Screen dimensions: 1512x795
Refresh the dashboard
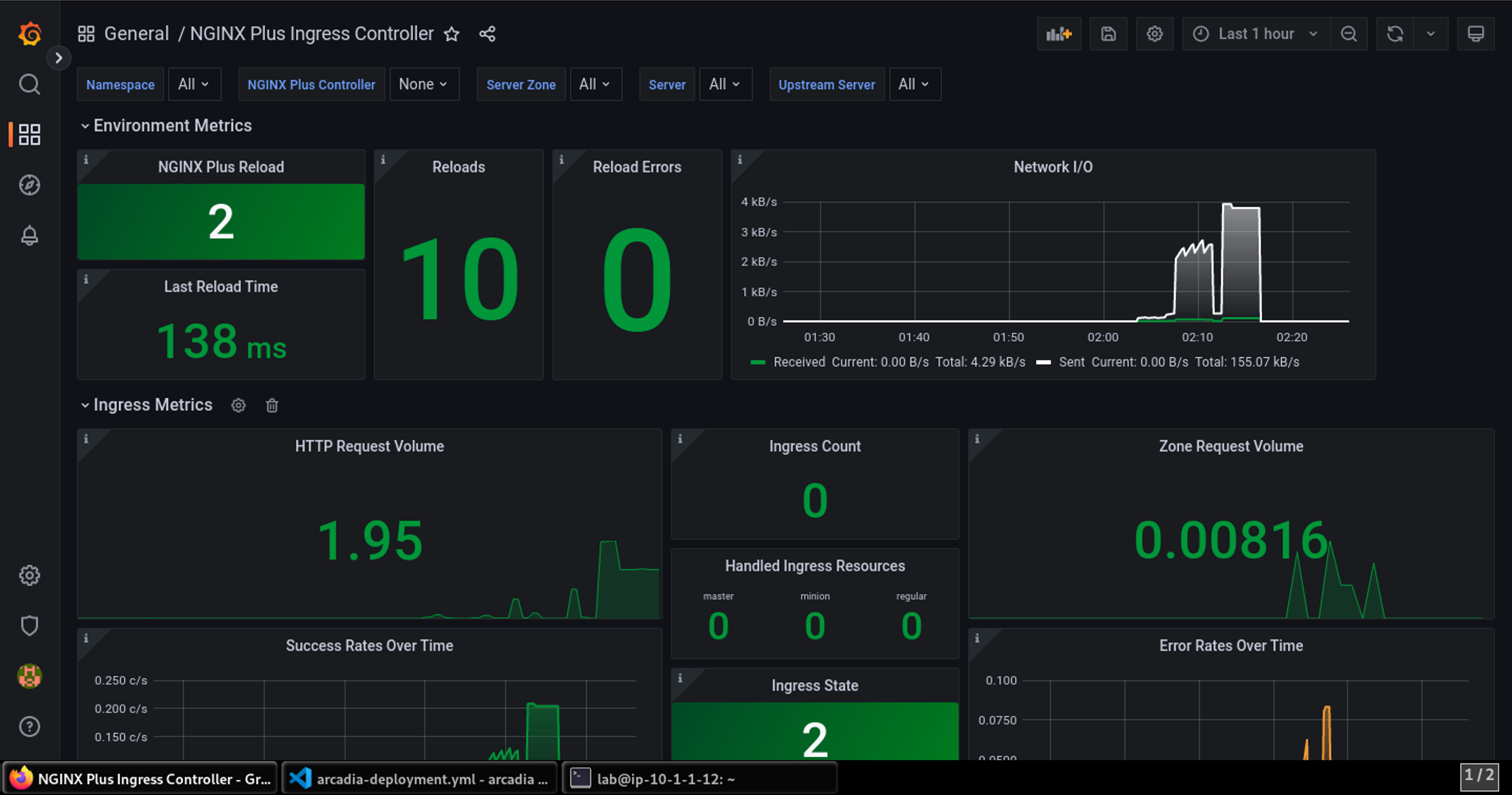point(1395,34)
